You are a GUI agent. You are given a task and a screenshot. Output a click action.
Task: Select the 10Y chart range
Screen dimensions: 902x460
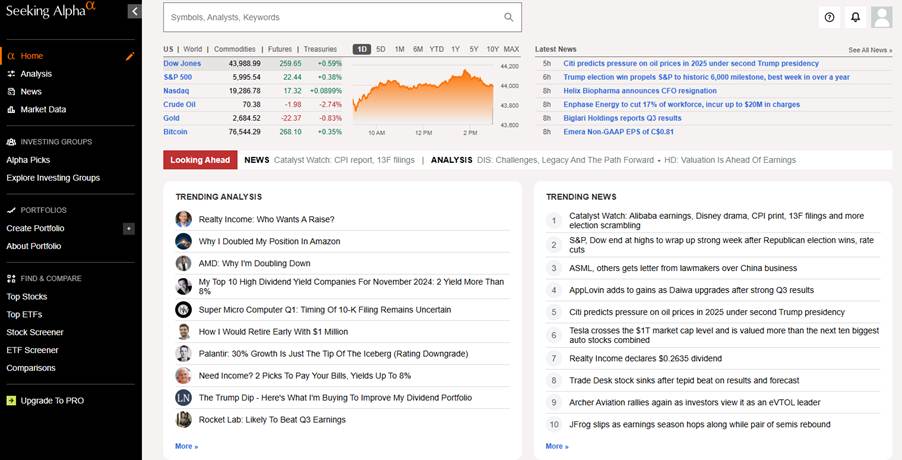pos(492,49)
